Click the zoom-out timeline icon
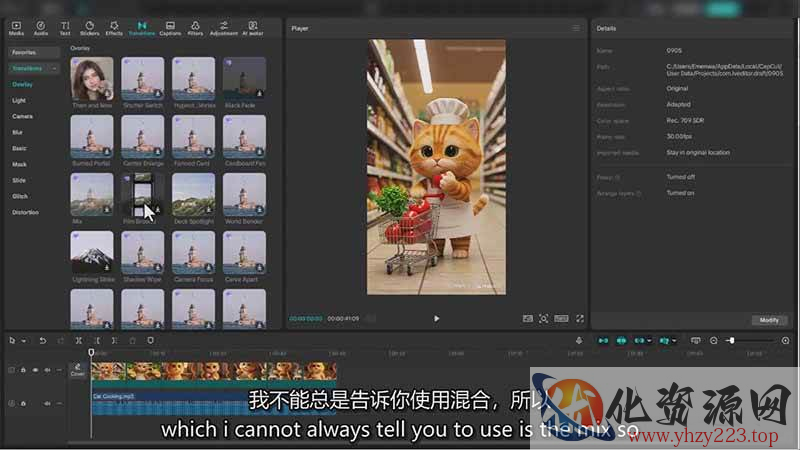The width and height of the screenshot is (800, 450). [x=713, y=340]
